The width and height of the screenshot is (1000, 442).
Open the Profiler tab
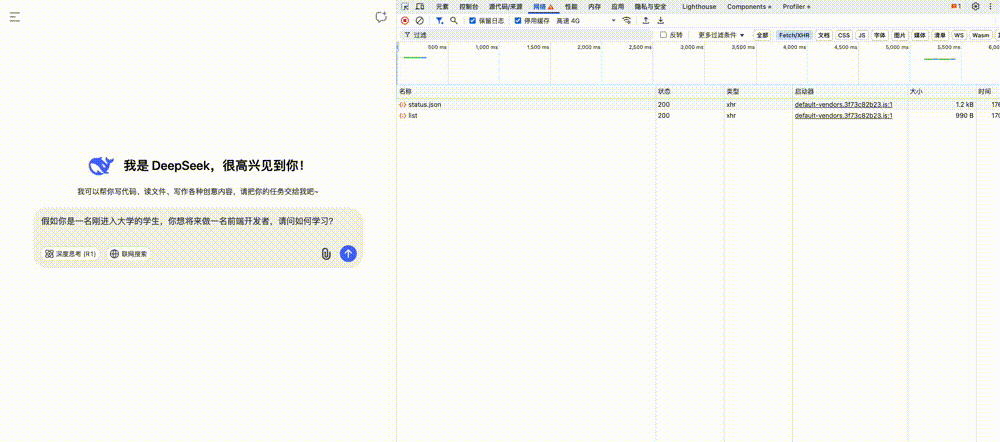point(797,6)
